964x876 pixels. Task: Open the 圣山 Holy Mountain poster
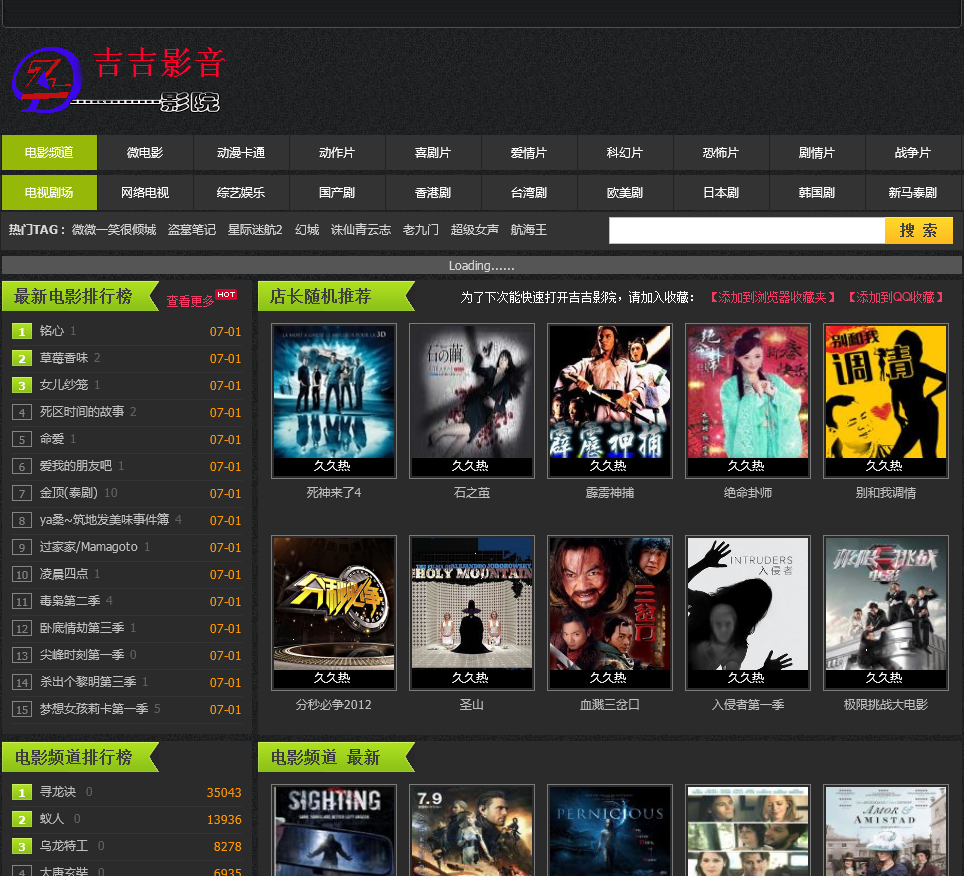(x=472, y=613)
